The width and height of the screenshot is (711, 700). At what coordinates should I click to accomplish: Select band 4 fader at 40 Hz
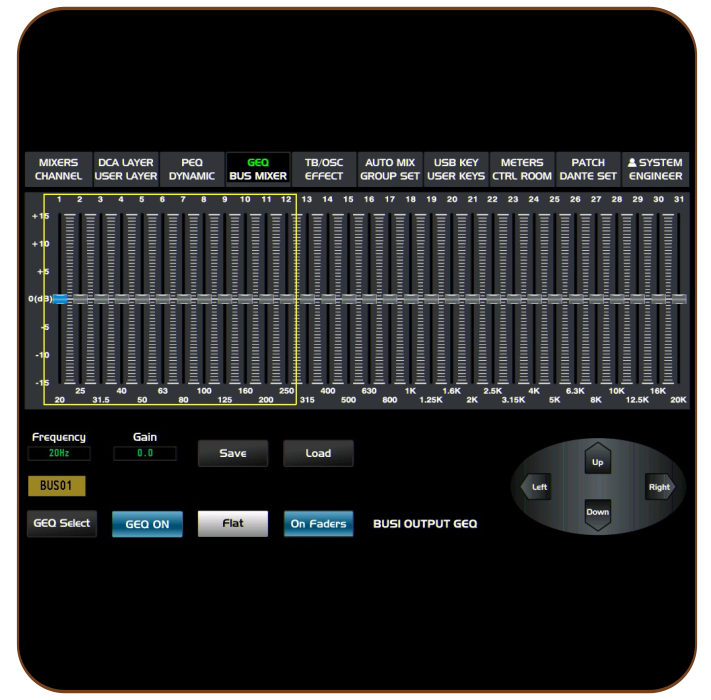pos(122,299)
